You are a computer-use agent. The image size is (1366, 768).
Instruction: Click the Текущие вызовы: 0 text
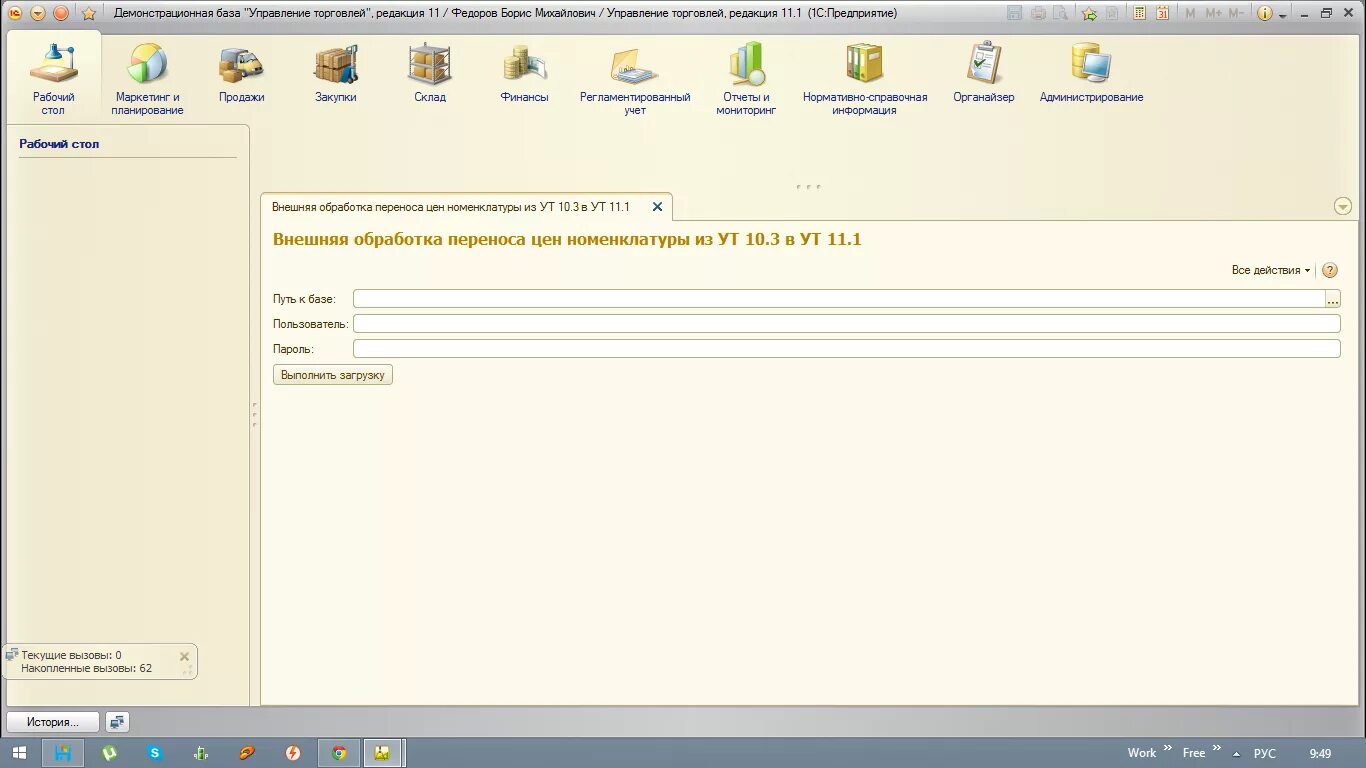tap(71, 655)
